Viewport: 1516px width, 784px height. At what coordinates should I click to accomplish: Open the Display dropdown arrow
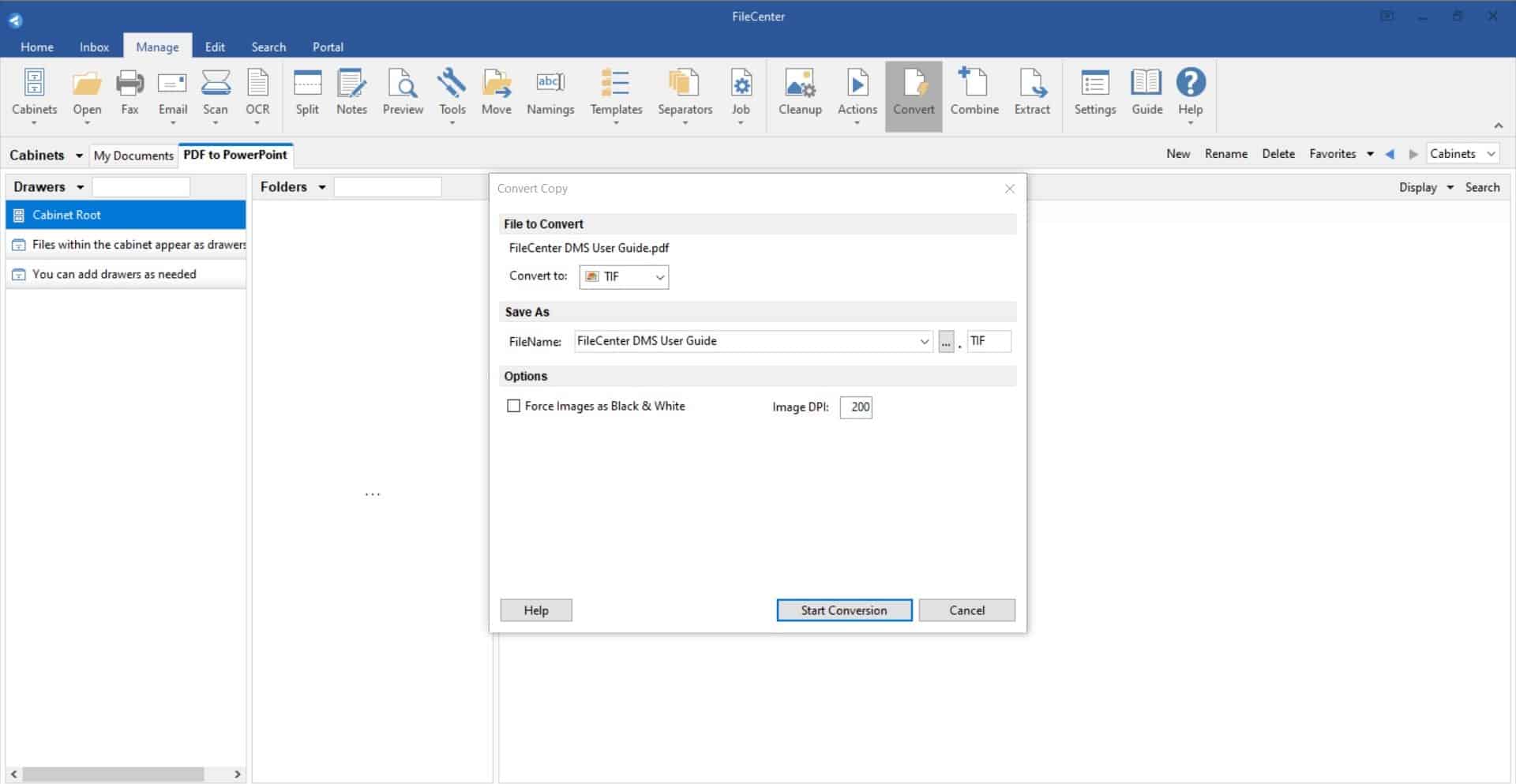pyautogui.click(x=1450, y=187)
